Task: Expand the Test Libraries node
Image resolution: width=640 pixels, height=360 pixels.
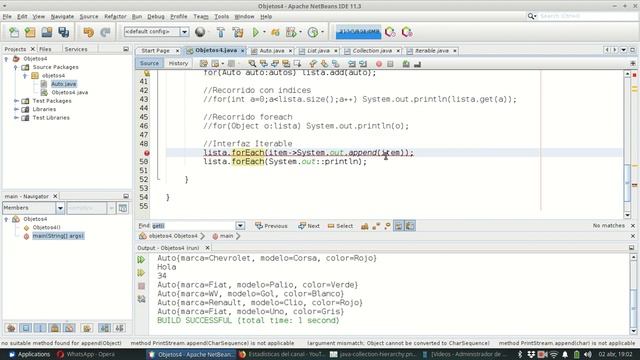Action: click(16, 118)
